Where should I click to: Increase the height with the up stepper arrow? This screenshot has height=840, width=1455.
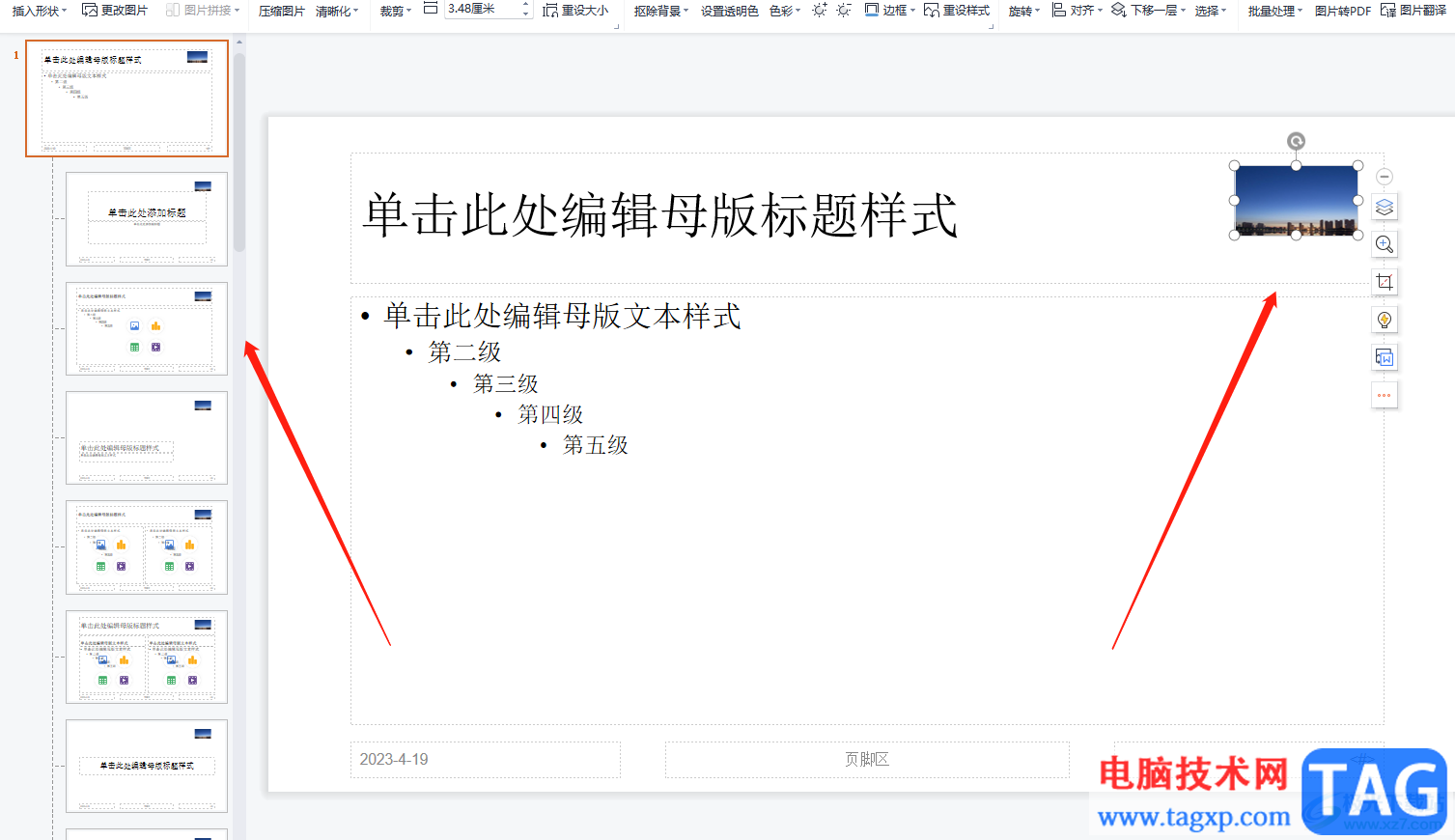[526, 5]
